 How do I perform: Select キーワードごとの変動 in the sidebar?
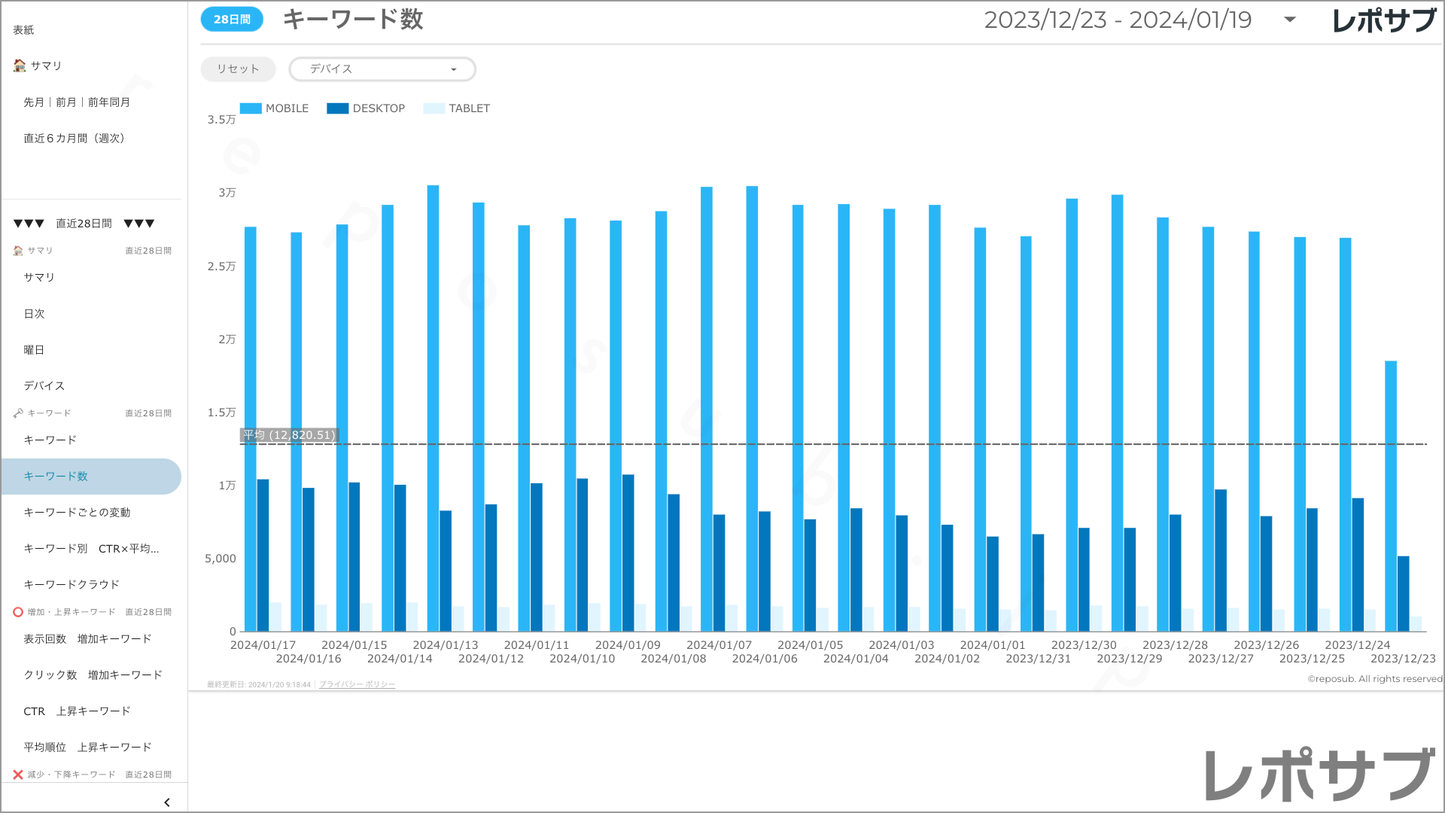pyautogui.click(x=77, y=512)
